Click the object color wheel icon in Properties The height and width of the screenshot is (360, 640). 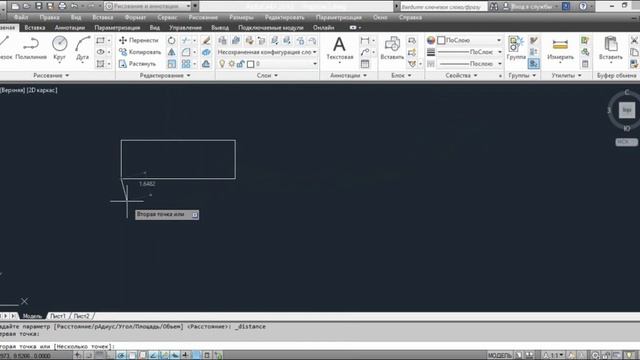pyautogui.click(x=431, y=40)
